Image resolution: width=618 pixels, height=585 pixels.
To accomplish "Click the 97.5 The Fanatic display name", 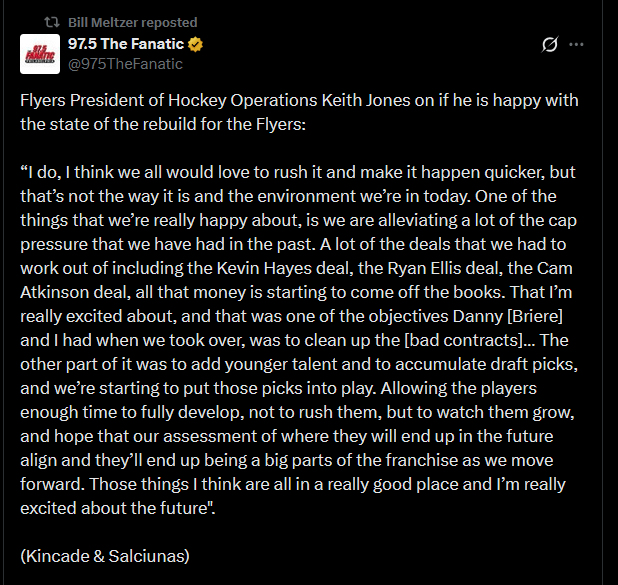I will point(127,45).
